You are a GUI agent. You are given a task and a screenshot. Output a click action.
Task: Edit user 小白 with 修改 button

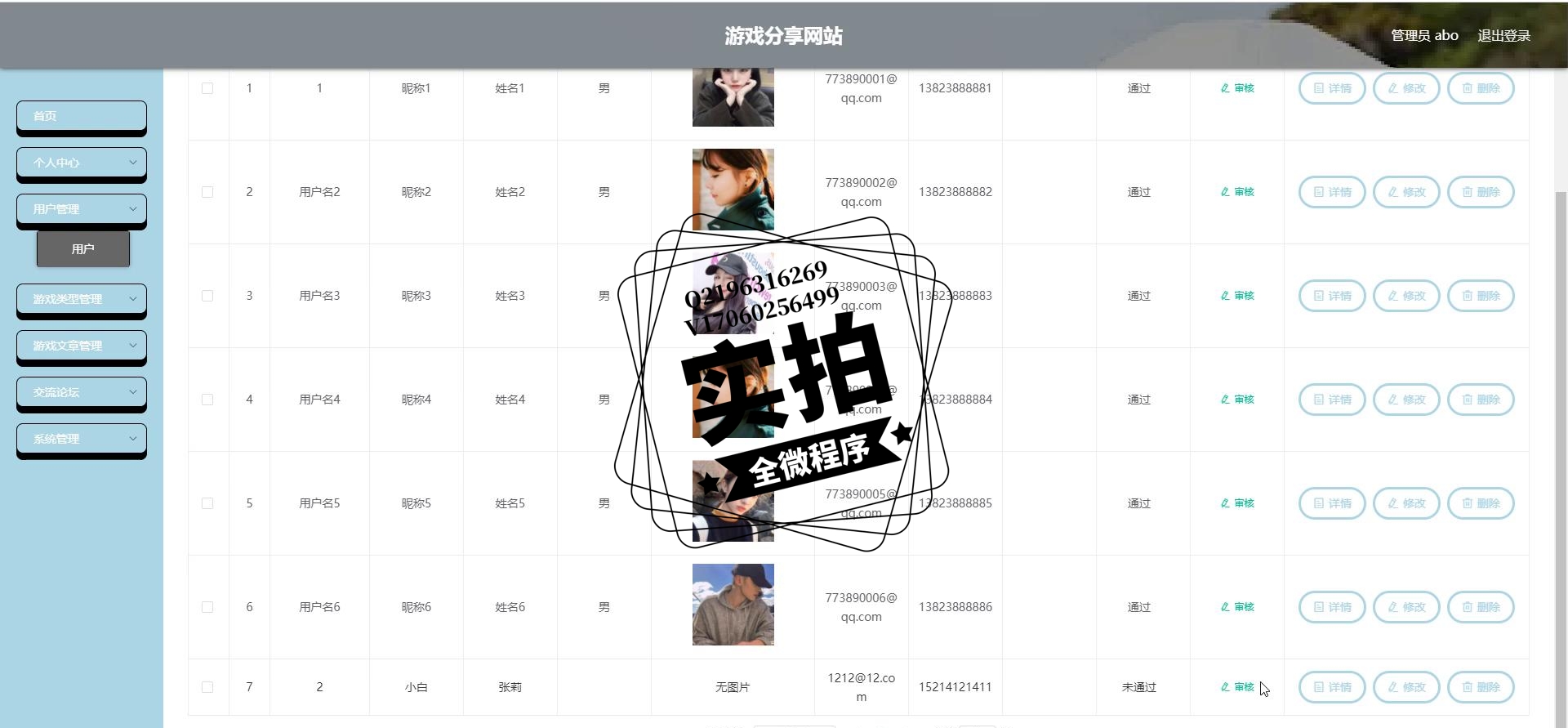[1406, 687]
